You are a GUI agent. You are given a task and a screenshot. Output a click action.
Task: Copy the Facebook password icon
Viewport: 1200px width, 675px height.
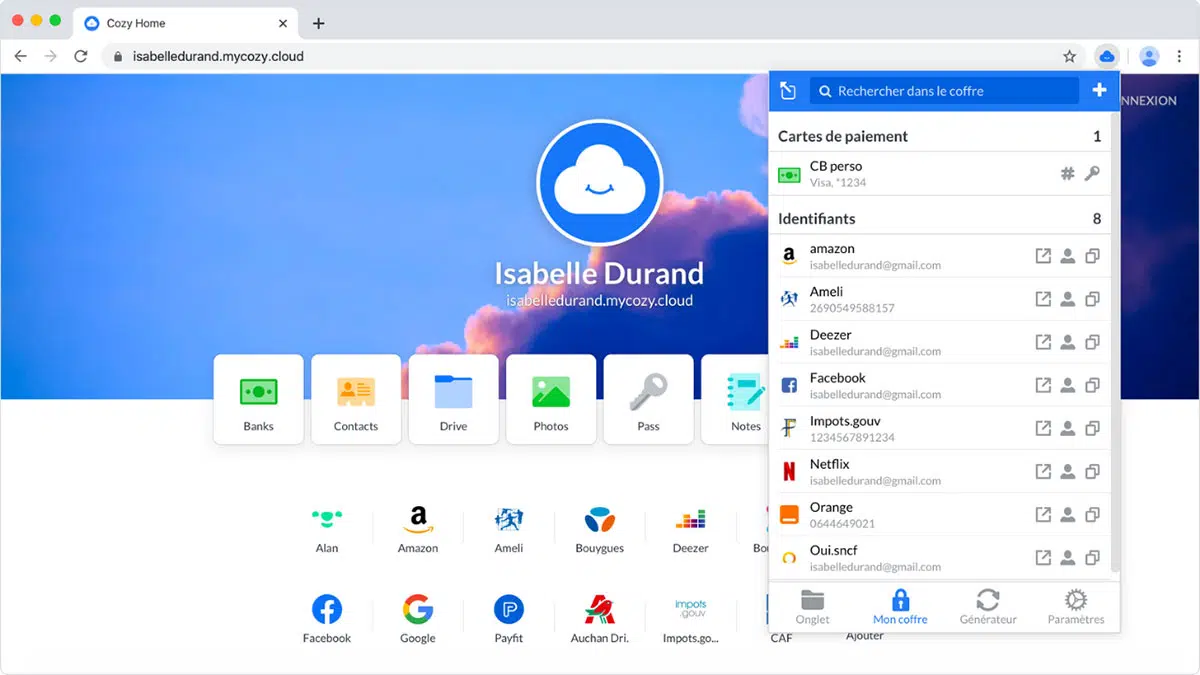click(1092, 385)
